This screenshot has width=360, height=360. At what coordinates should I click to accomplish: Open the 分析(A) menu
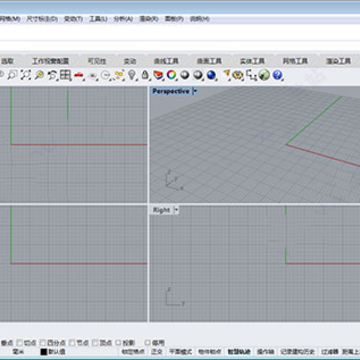point(123,19)
